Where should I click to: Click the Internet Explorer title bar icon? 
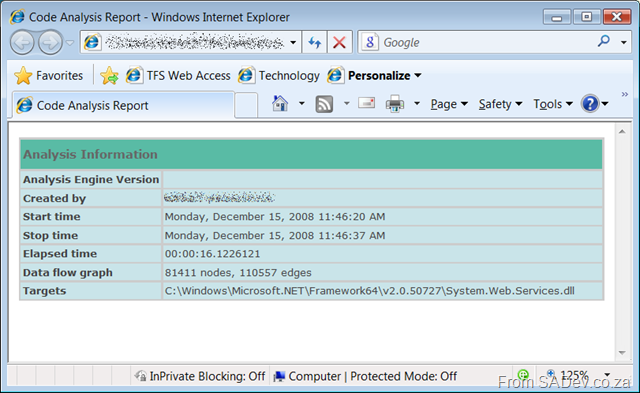click(17, 17)
